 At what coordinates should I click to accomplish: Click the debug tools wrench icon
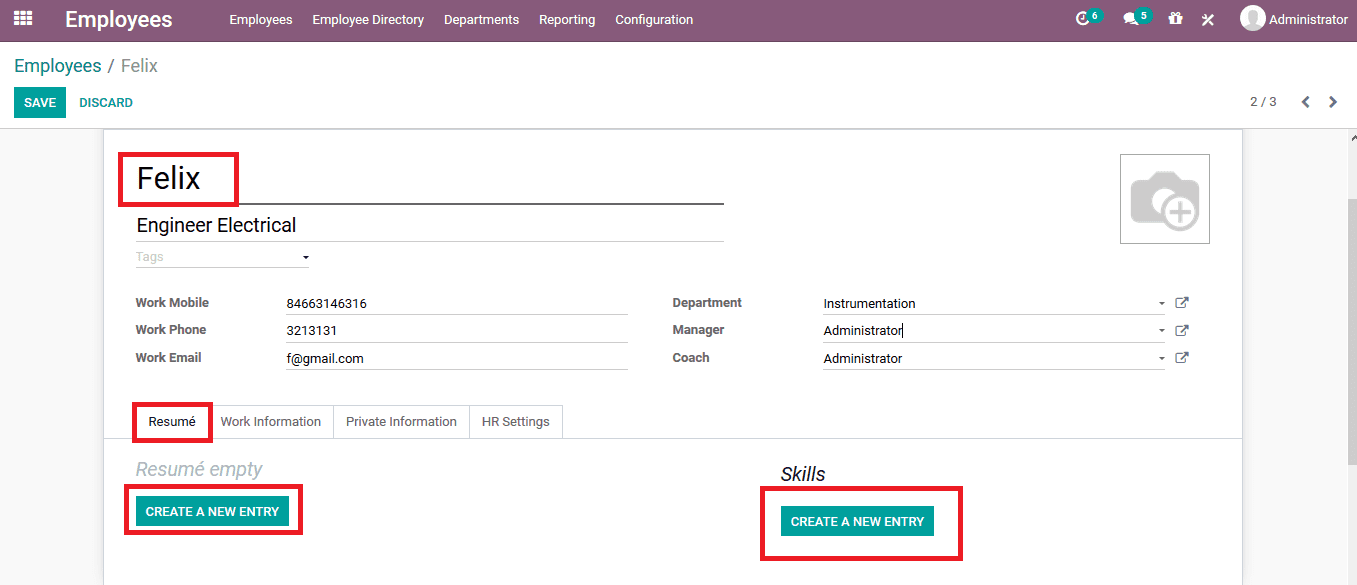(x=1208, y=19)
